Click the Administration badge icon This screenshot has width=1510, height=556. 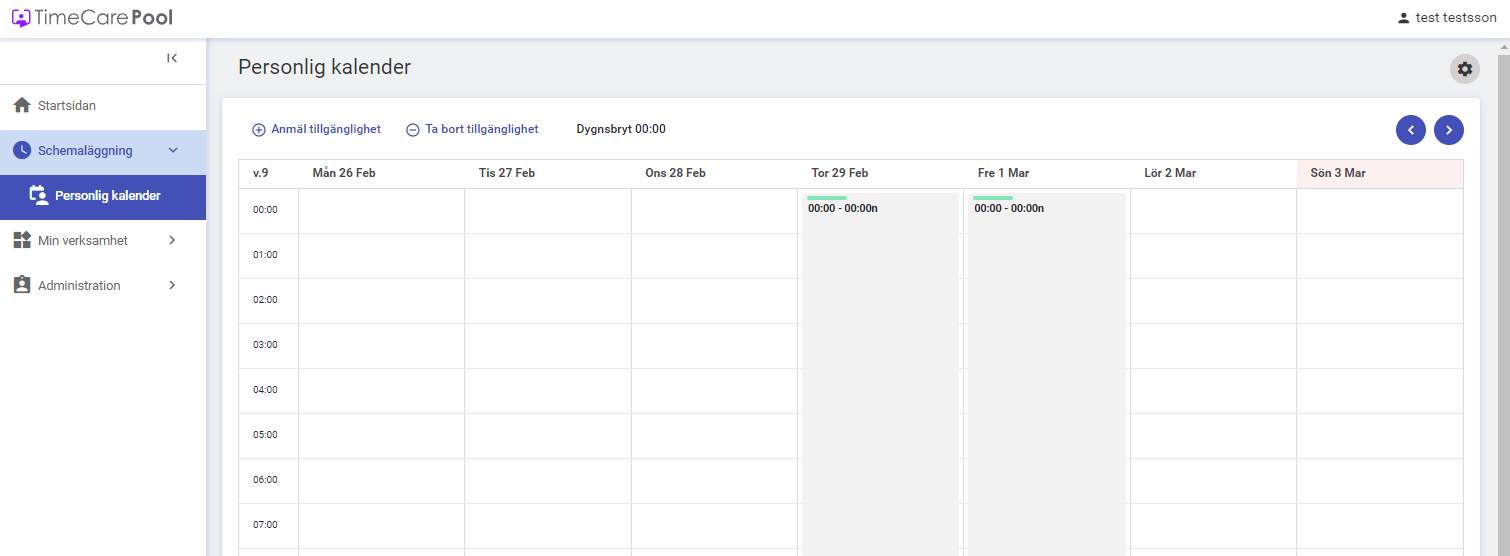click(x=22, y=285)
